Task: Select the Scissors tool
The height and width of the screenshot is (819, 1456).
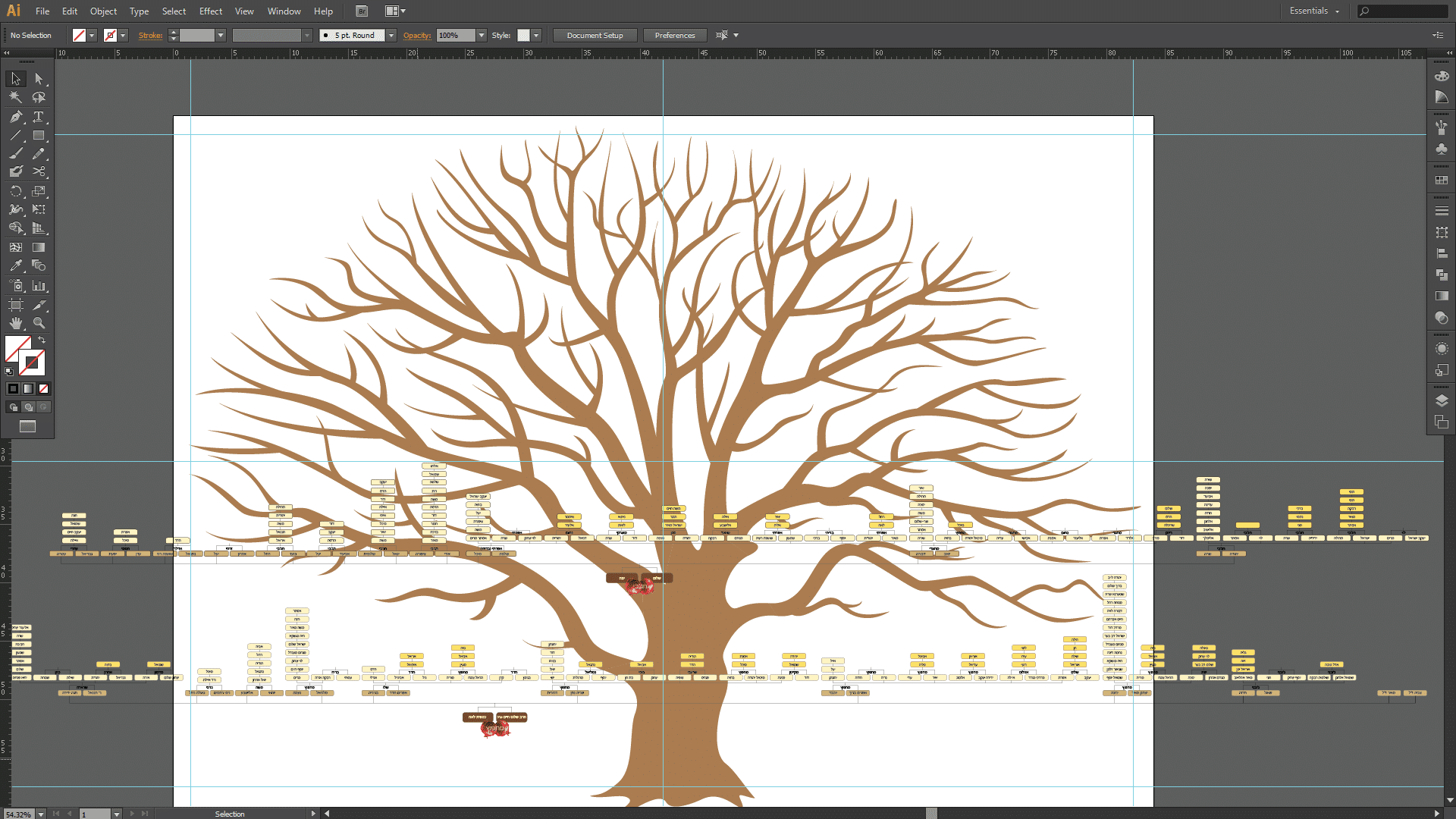Action: 39,172
